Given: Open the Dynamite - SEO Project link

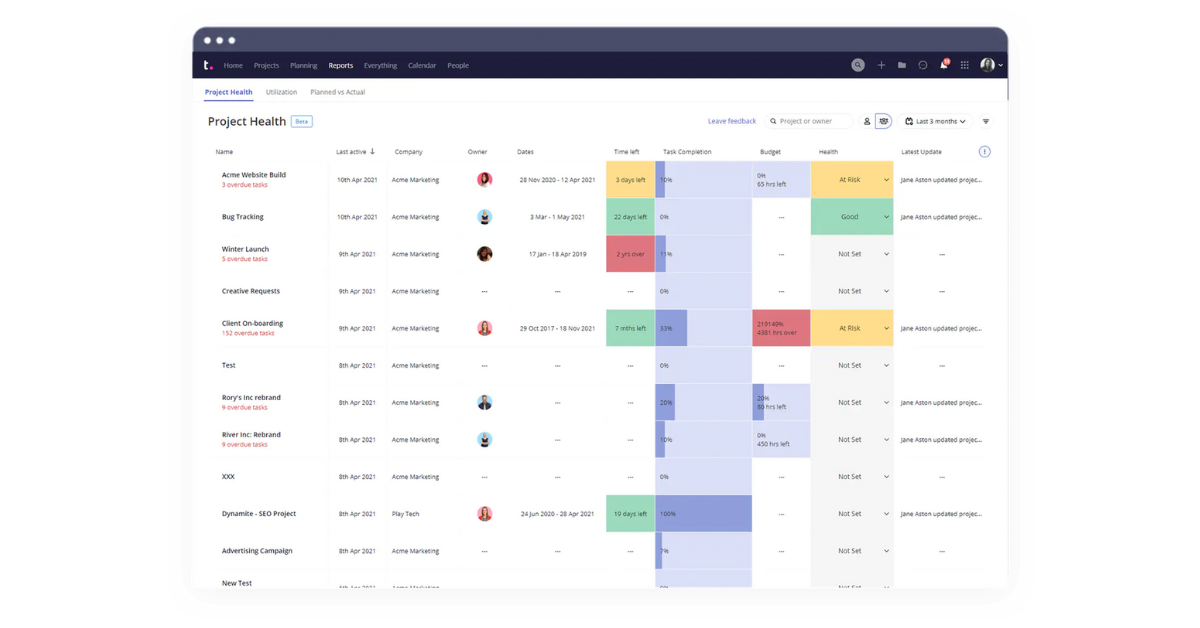Looking at the screenshot, I should click(x=259, y=514).
